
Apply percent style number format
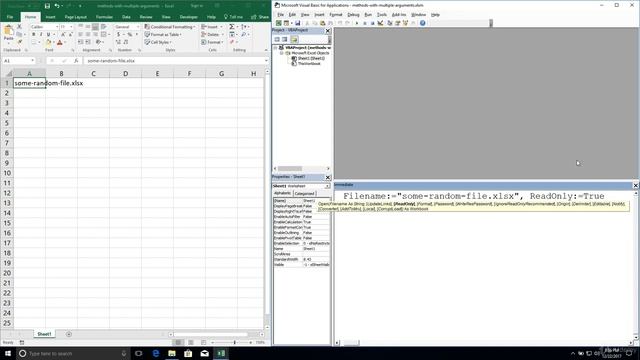(x=130, y=35)
